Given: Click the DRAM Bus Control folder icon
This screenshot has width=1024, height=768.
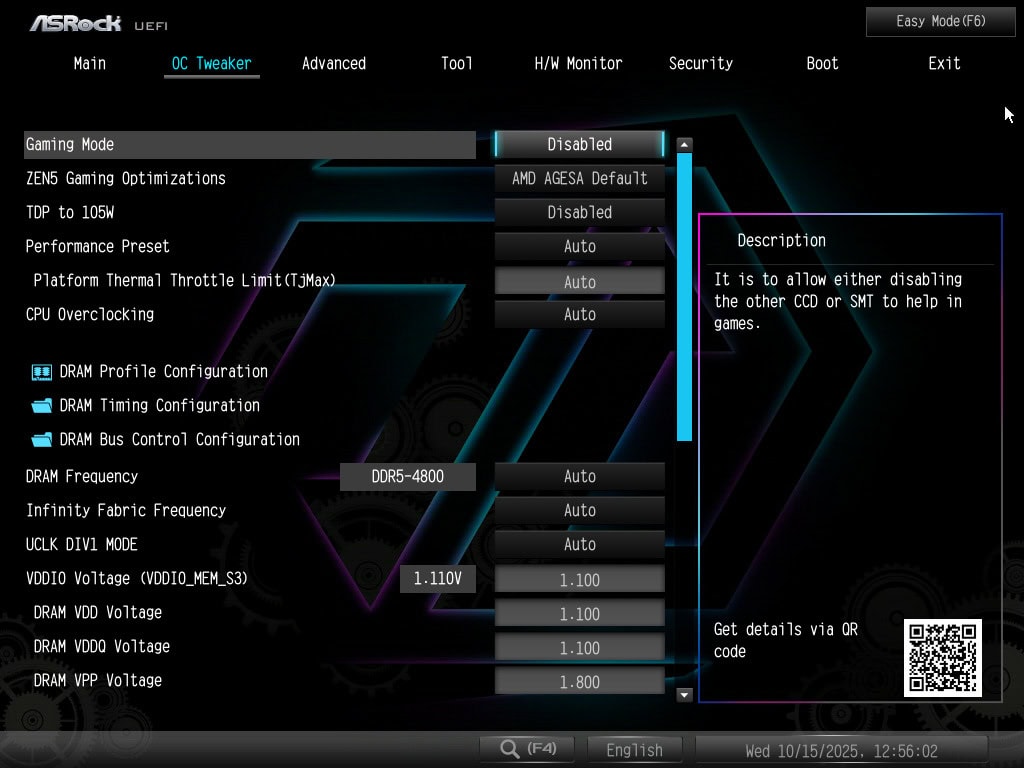Looking at the screenshot, I should tap(41, 440).
